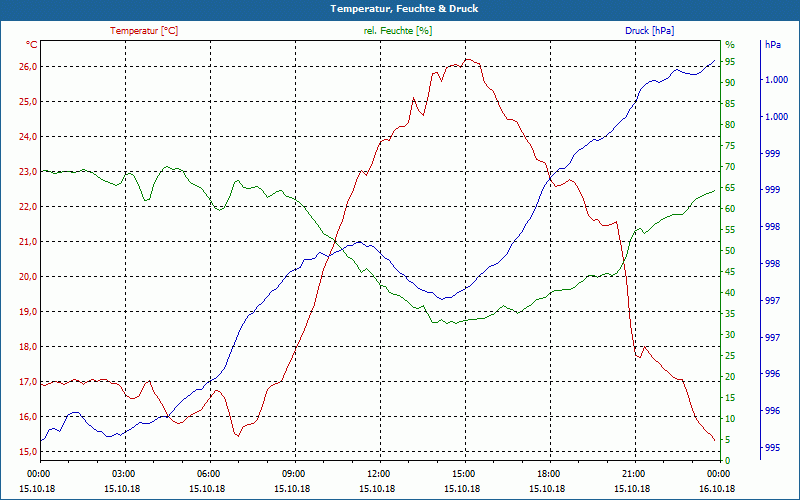Click the green "%" axis unit label
Viewport: 800px width, 500px height.
point(730,45)
